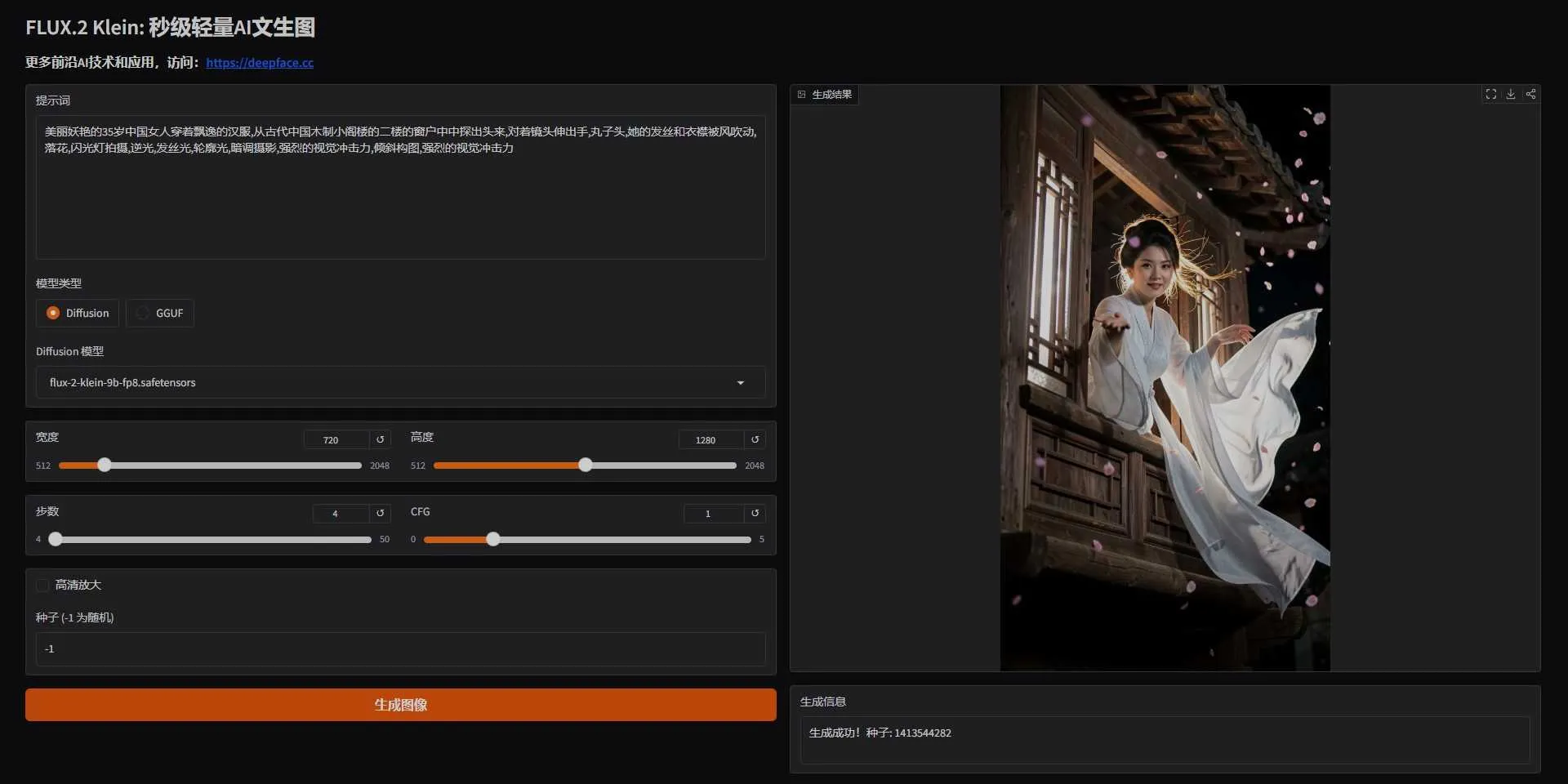The image size is (1568, 784).
Task: Open the deepface.cc link
Action: point(260,62)
